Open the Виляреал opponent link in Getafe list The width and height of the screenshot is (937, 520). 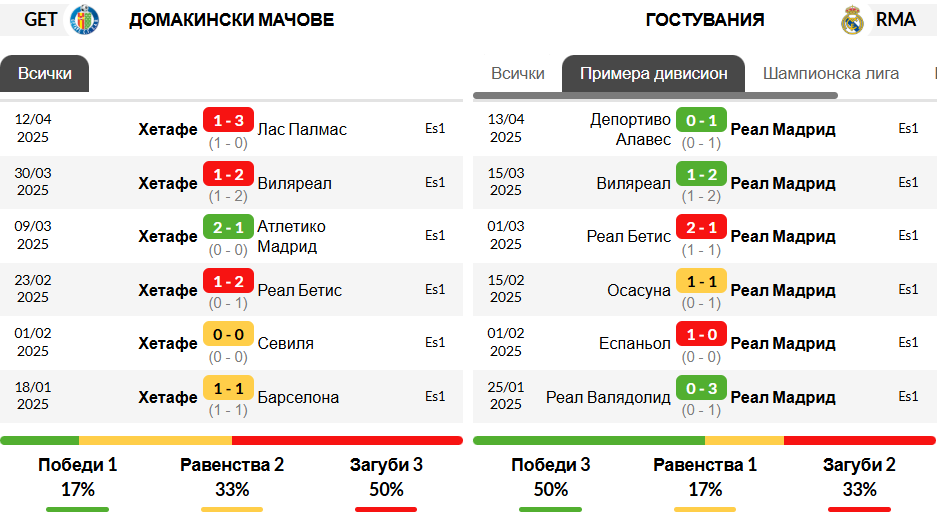[x=294, y=183]
